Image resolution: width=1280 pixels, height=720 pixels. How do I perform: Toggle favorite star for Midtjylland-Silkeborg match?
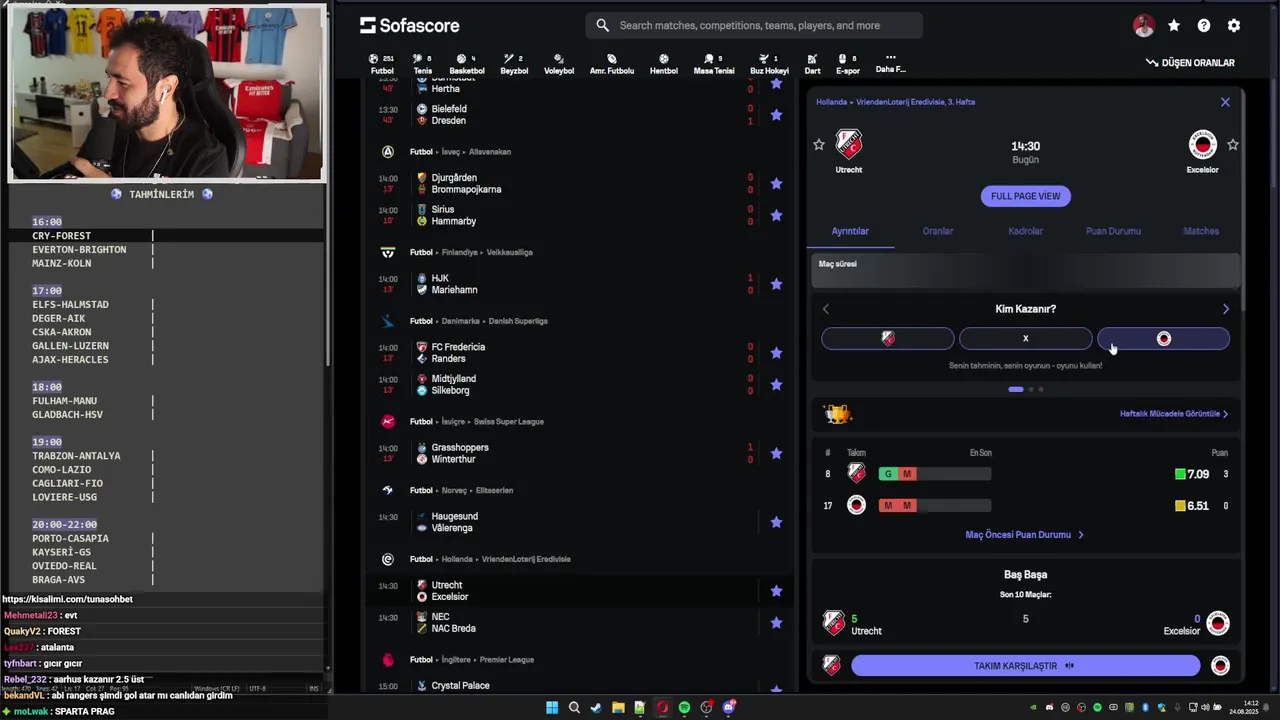tap(776, 385)
